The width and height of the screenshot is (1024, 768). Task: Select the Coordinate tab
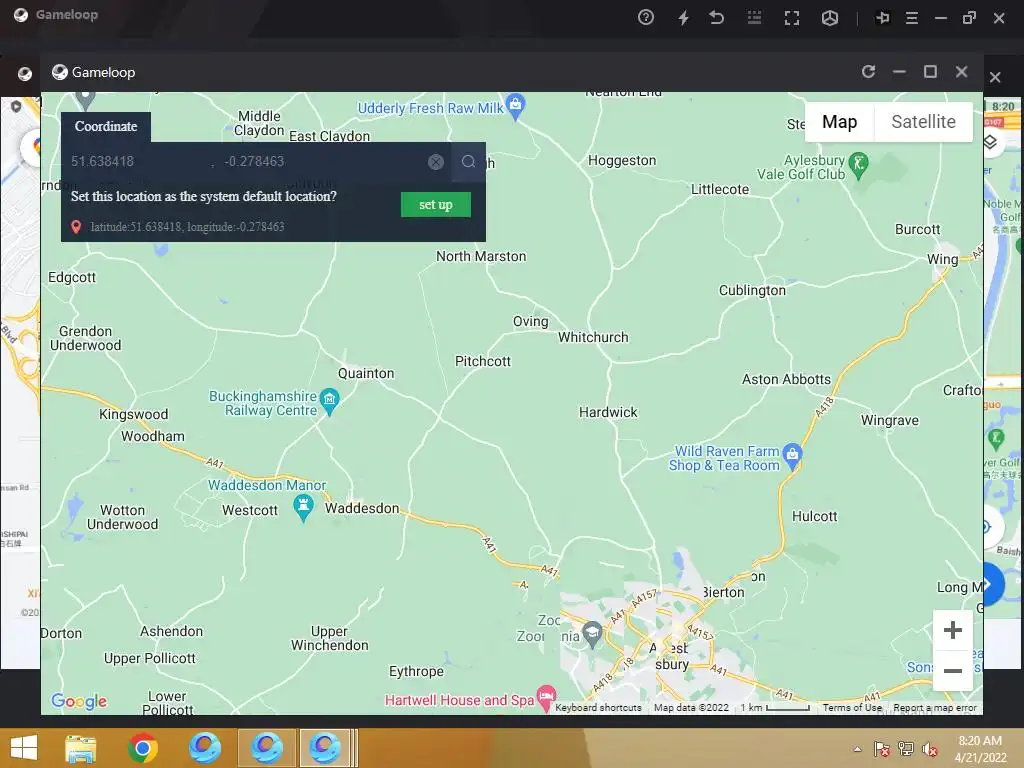[x=106, y=127]
